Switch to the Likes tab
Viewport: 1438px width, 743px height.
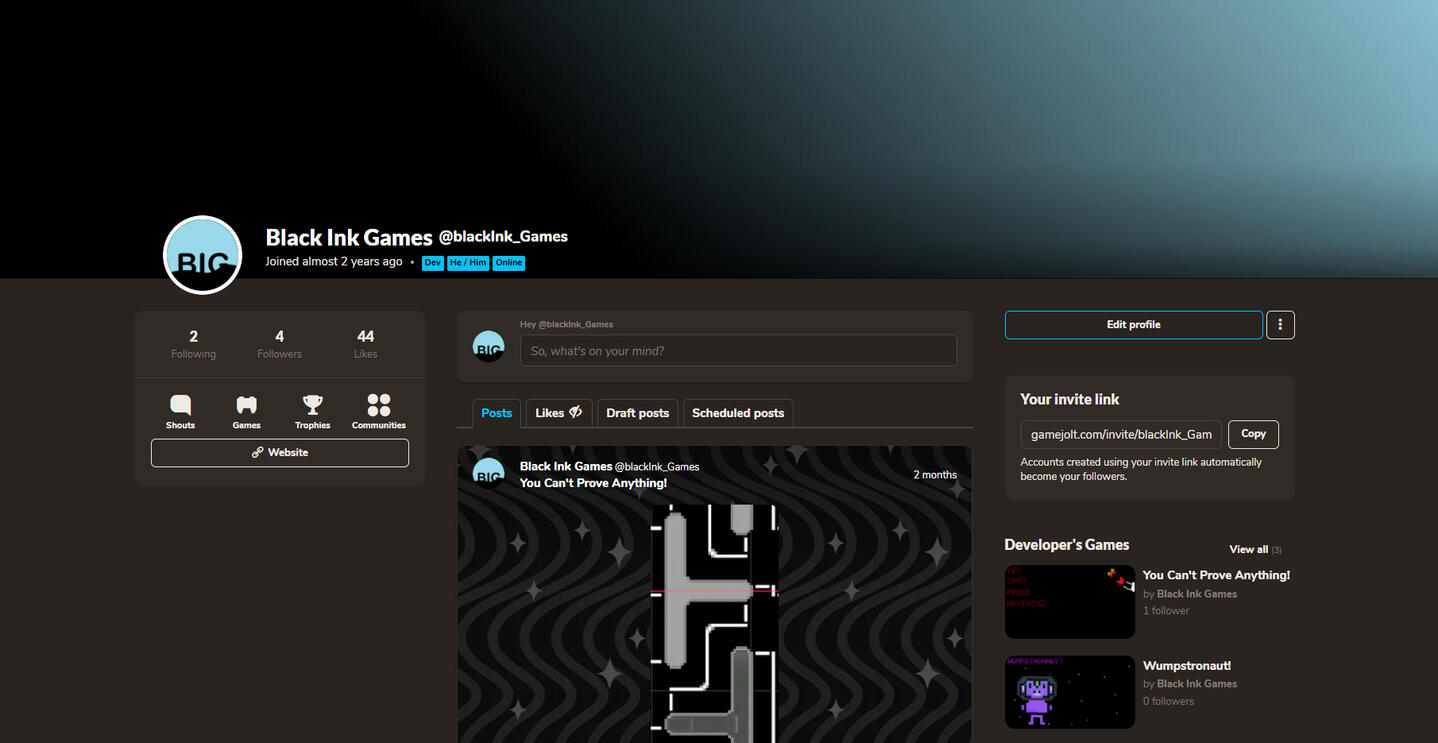pyautogui.click(x=558, y=413)
